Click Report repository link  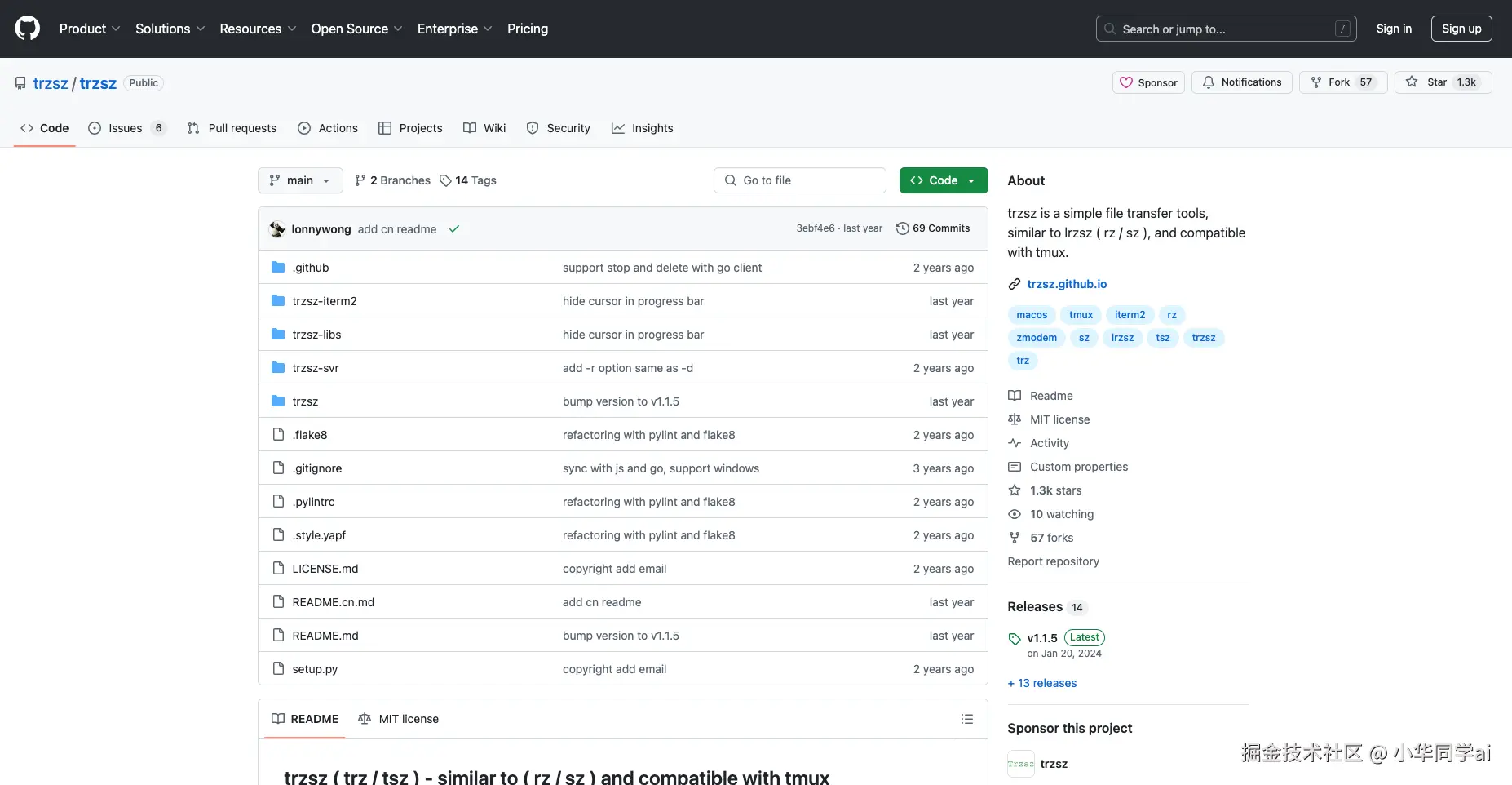(1053, 561)
